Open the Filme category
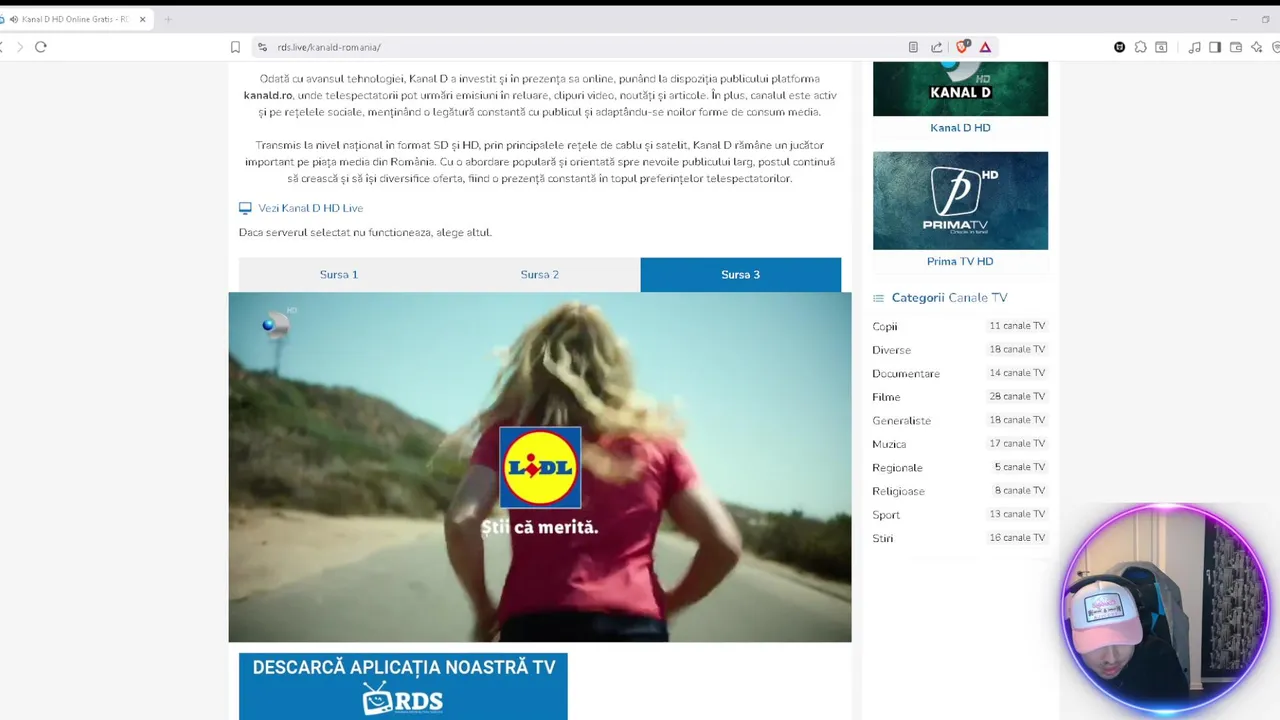The height and width of the screenshot is (720, 1280). pos(886,397)
